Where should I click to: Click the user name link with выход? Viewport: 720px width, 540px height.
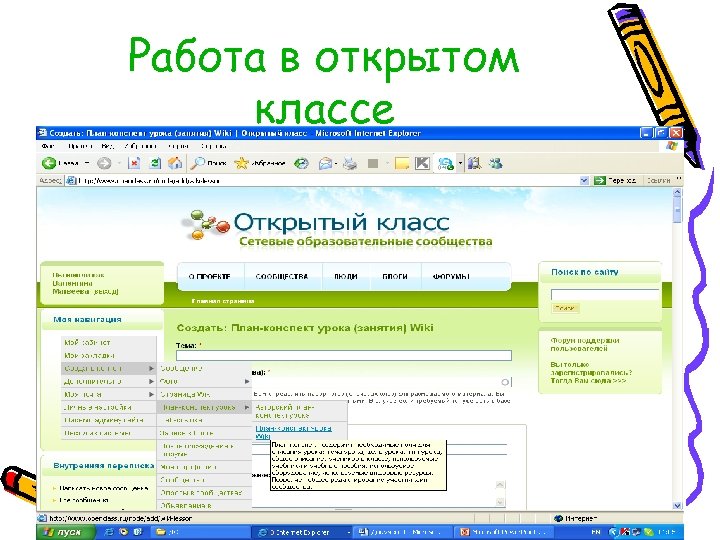(x=85, y=283)
